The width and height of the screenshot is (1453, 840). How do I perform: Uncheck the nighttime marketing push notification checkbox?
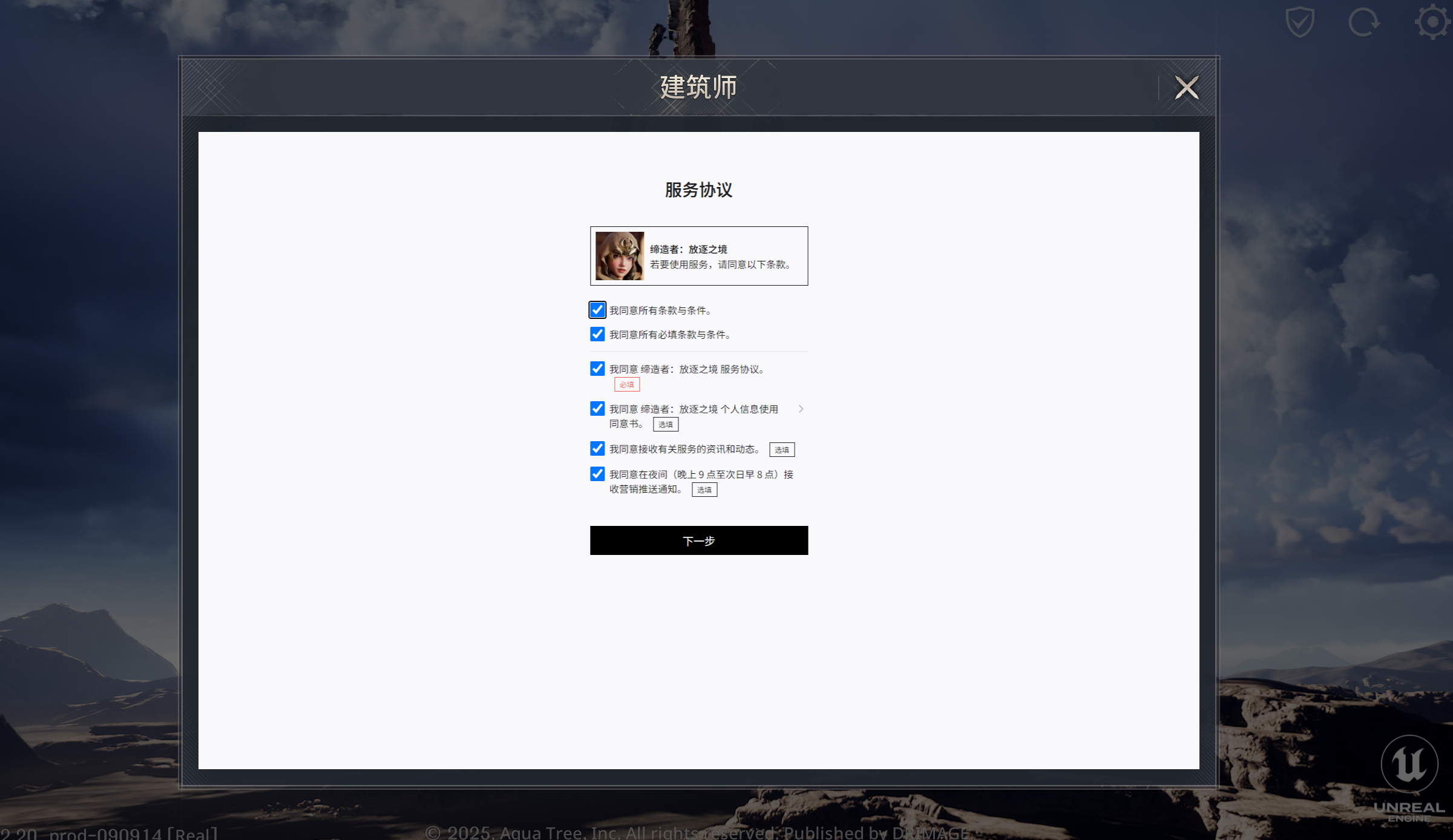[x=597, y=474]
